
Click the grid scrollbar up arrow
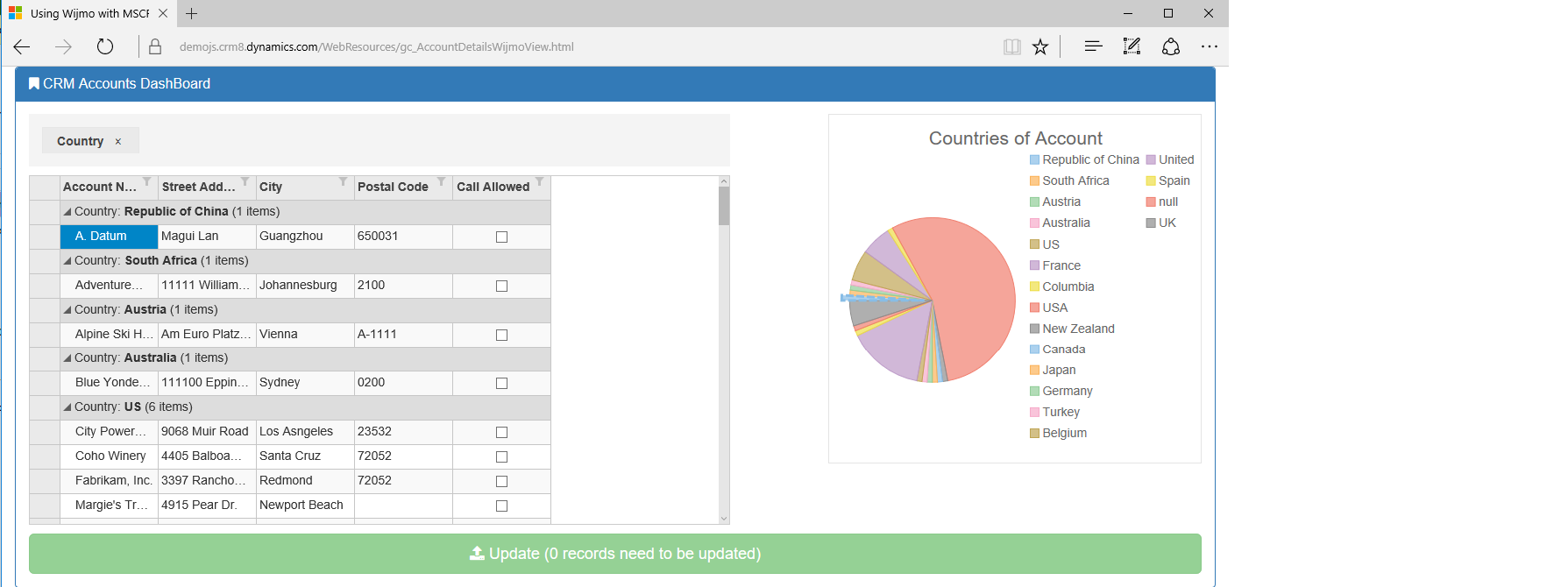tap(724, 181)
